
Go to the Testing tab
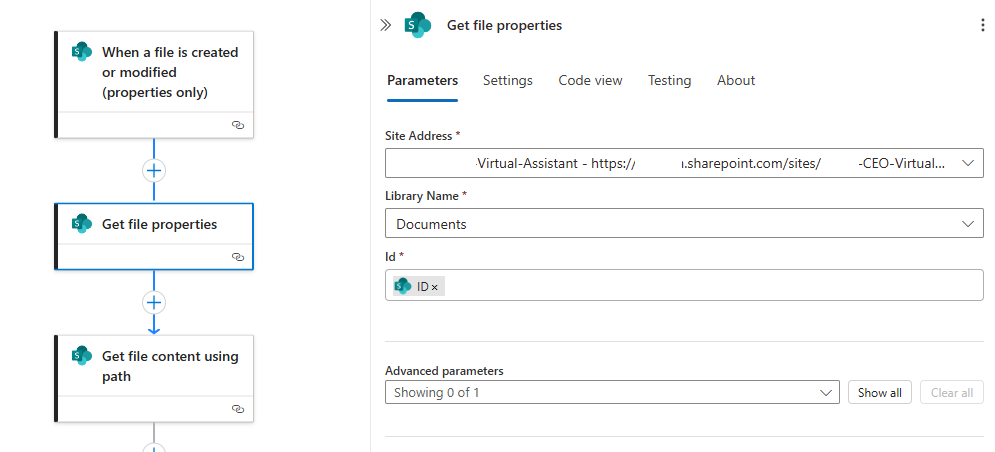[x=669, y=81]
